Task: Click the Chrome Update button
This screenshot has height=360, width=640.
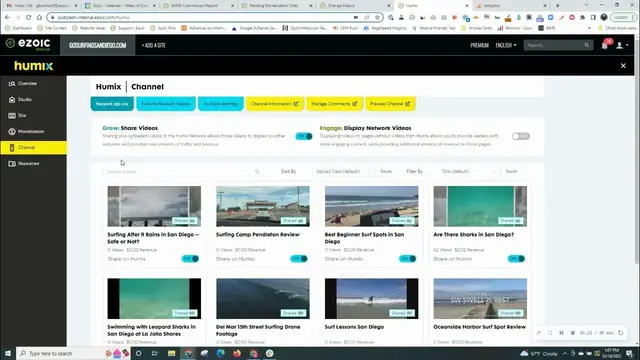Action: point(623,18)
